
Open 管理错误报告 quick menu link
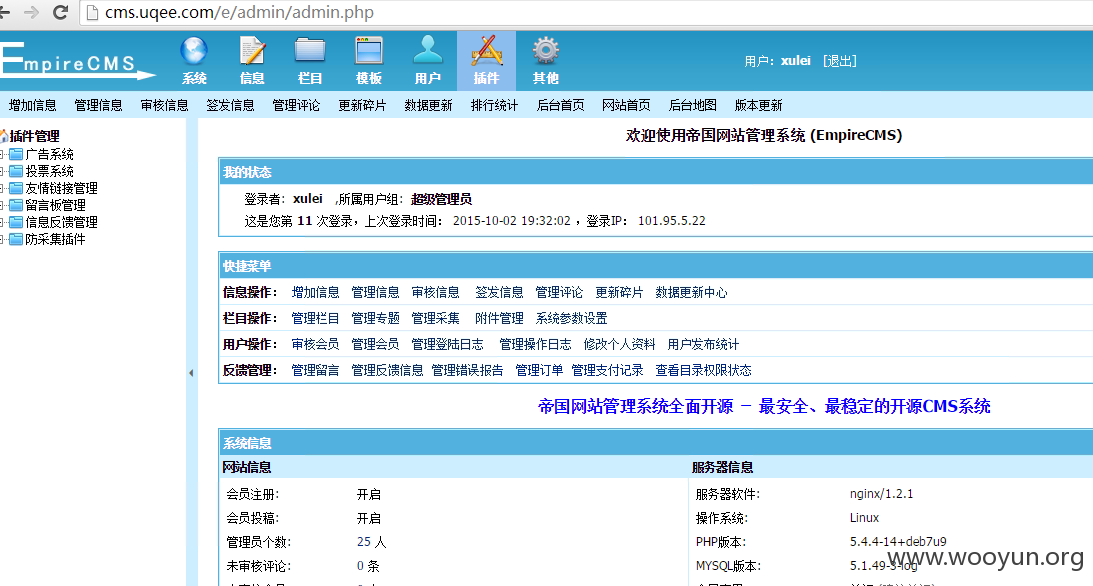pyautogui.click(x=467, y=370)
